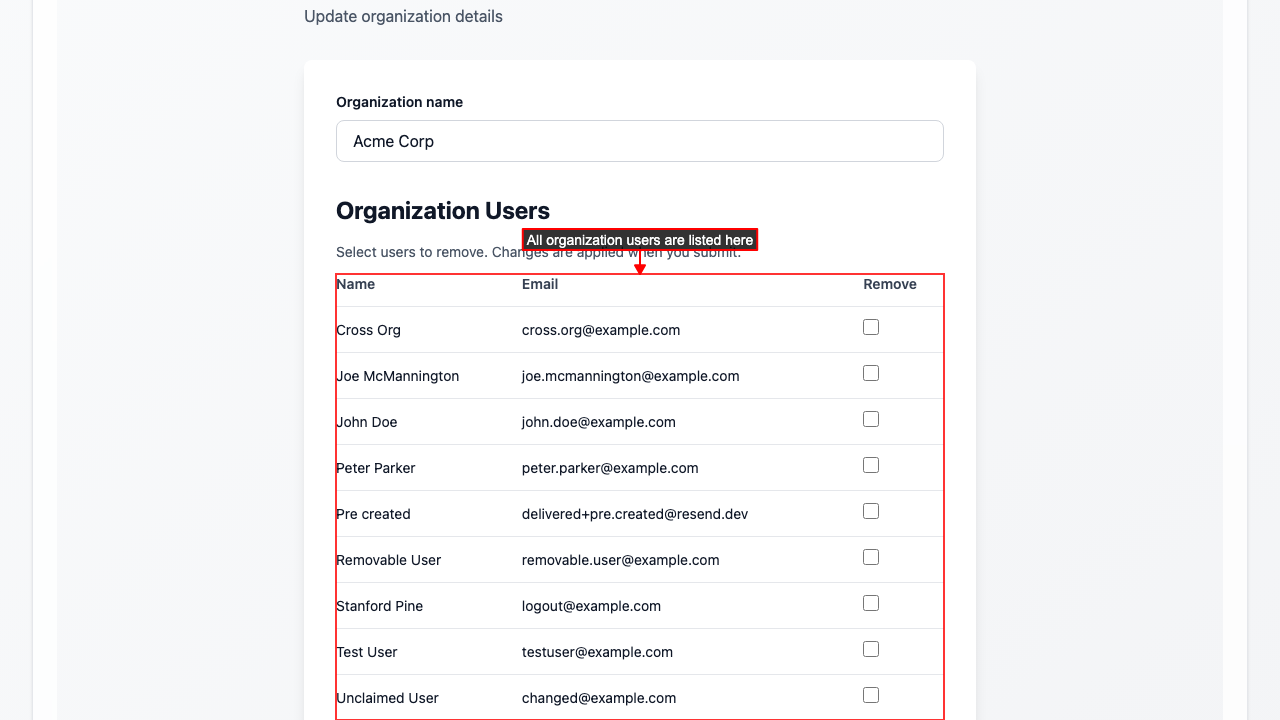
Task: Click the 'All organization users are listed here' tooltip
Action: click(x=640, y=240)
